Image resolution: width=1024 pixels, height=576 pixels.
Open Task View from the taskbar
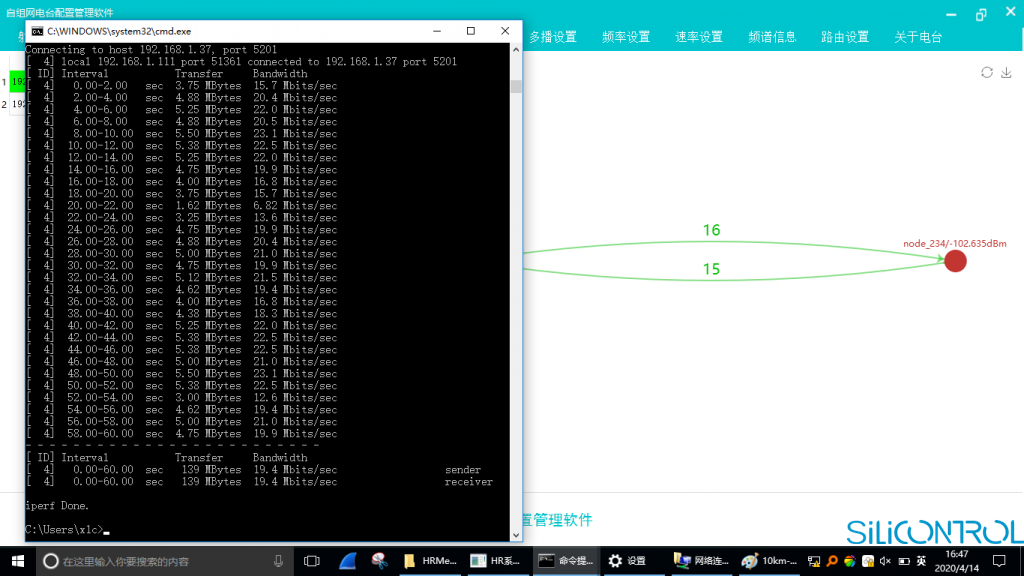coord(312,561)
